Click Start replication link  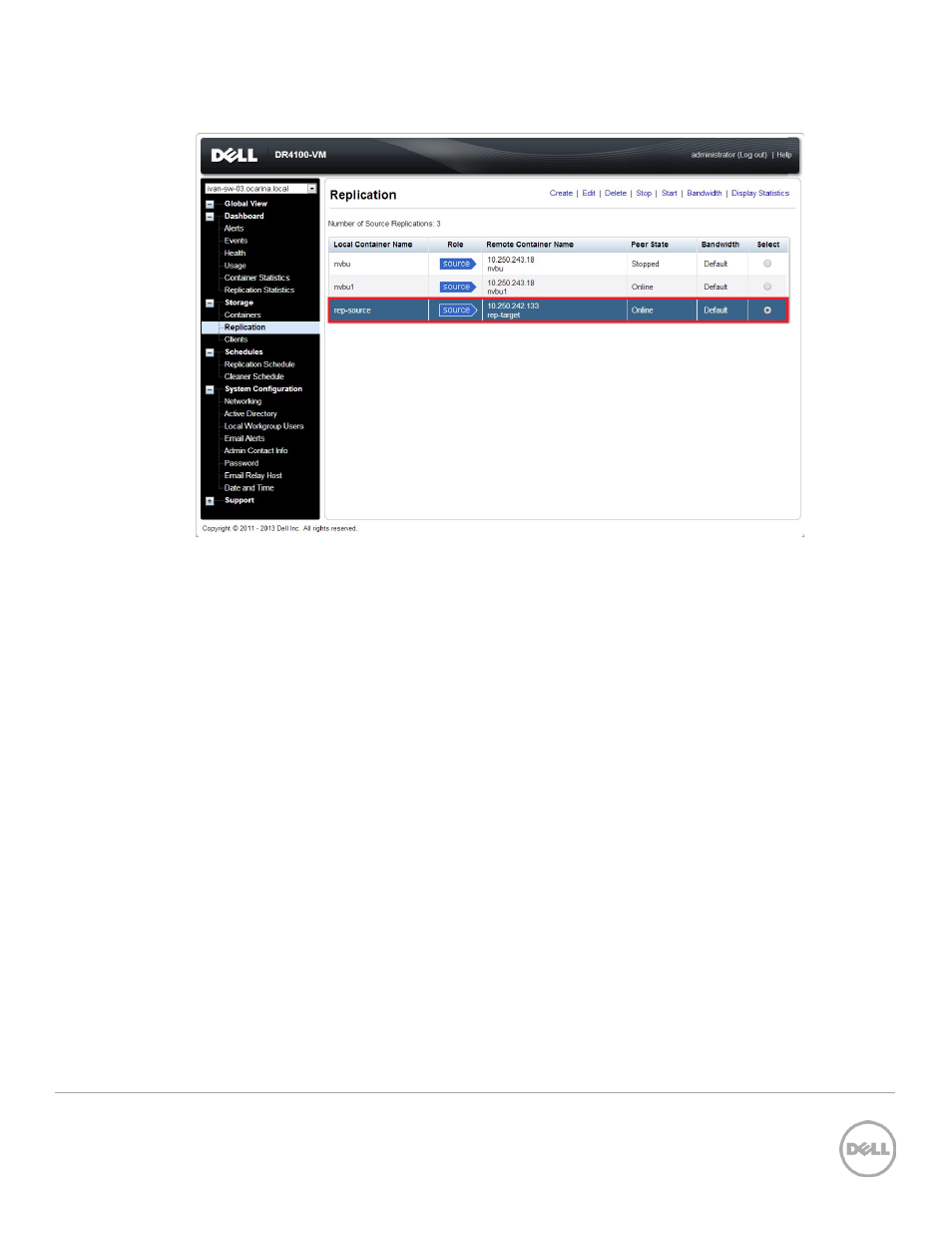669,194
